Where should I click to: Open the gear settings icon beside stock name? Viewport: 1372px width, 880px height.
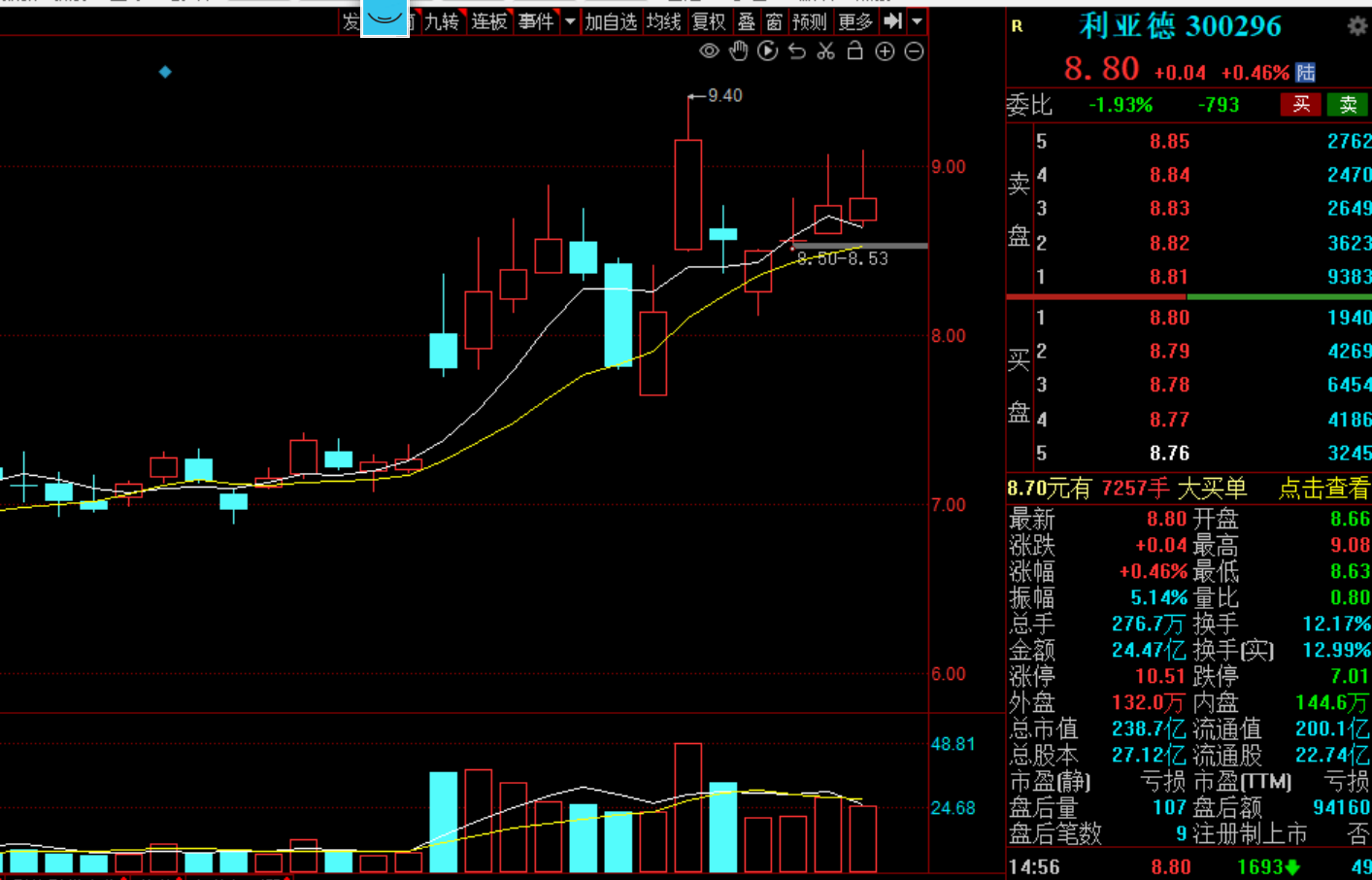point(1356,26)
